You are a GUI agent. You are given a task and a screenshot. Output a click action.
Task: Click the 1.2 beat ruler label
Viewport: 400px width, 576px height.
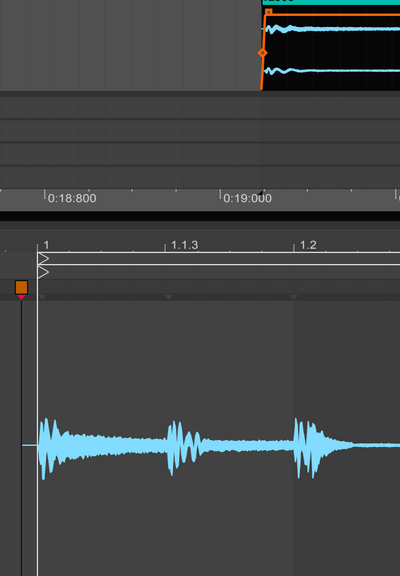pos(308,245)
